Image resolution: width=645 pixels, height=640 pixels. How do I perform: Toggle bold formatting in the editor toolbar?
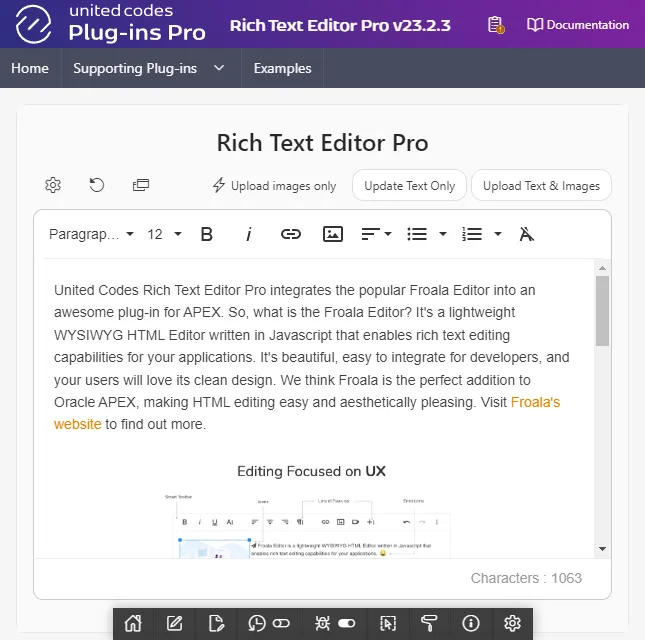coord(207,234)
